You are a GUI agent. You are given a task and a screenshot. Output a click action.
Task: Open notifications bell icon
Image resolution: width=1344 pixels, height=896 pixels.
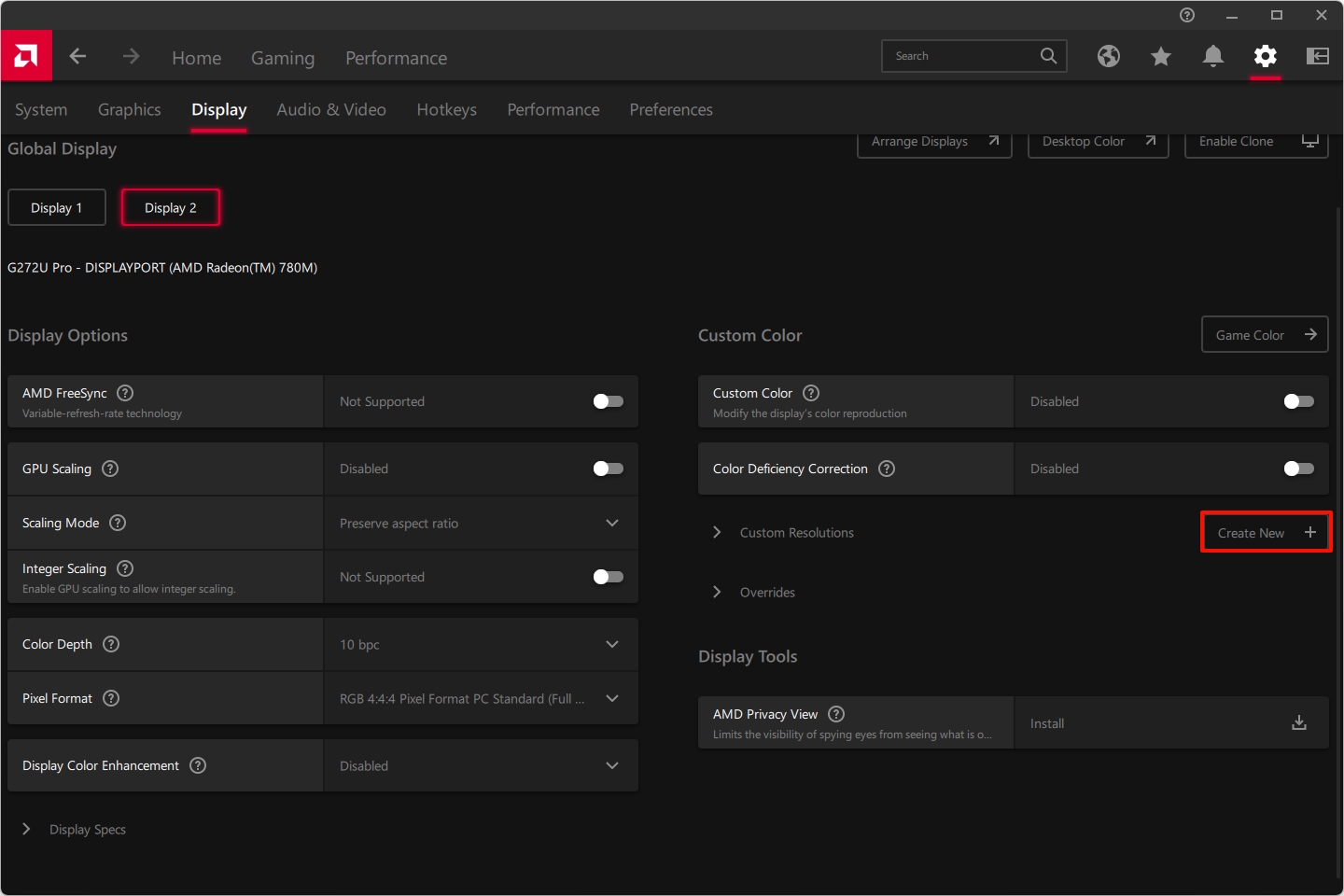coord(1212,57)
